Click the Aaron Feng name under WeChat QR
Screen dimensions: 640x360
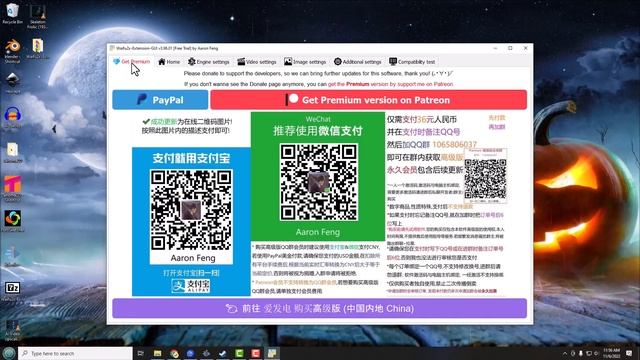click(x=318, y=232)
